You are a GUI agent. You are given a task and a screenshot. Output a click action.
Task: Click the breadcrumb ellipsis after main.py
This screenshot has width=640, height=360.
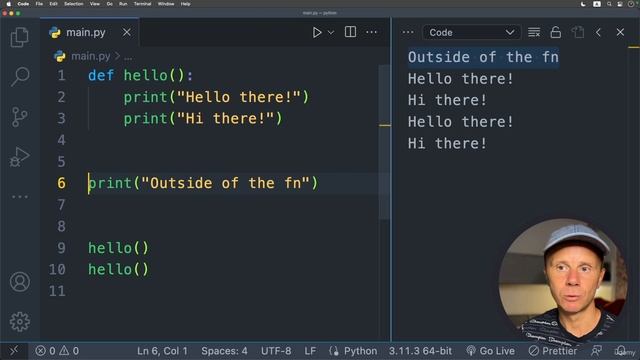click(128, 56)
